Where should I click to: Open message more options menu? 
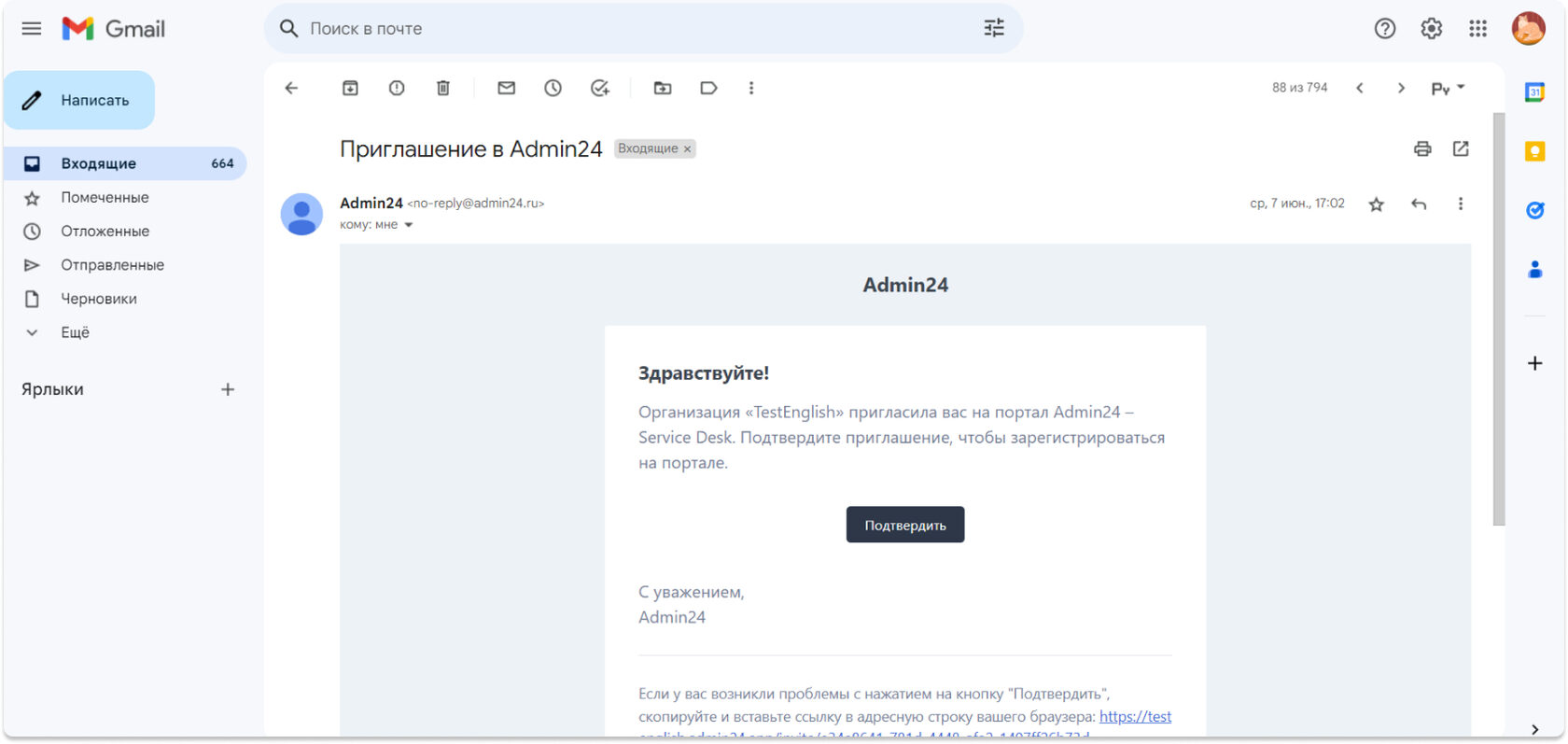pos(1461,204)
